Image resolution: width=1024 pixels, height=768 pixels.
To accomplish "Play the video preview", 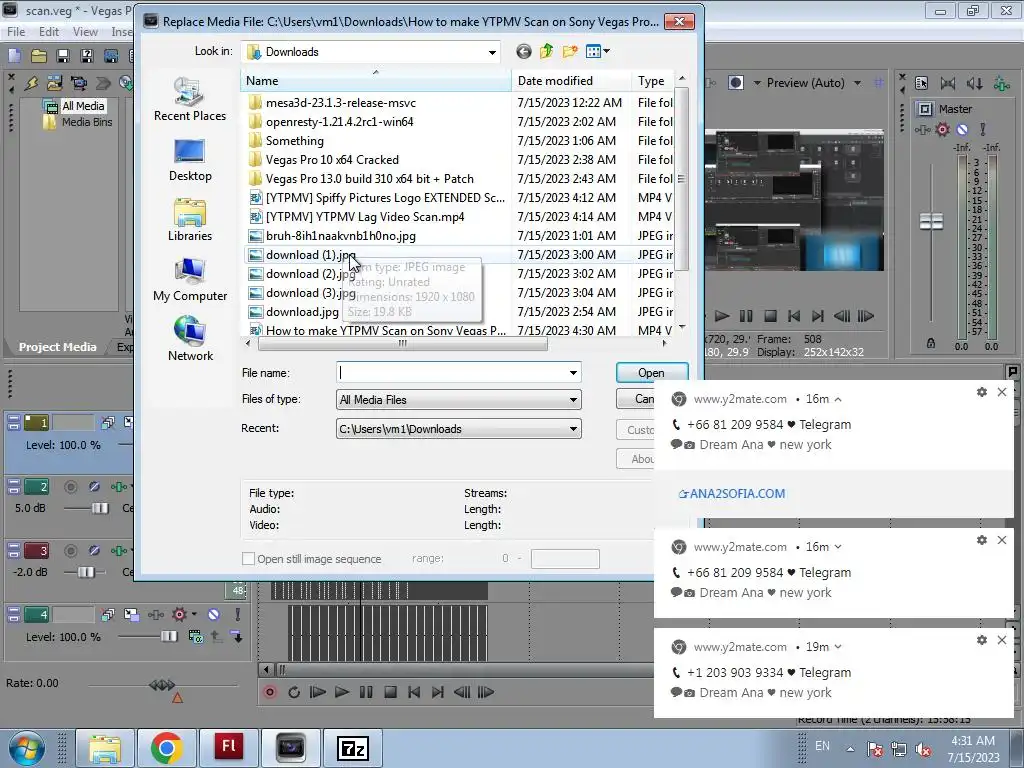I will point(722,316).
